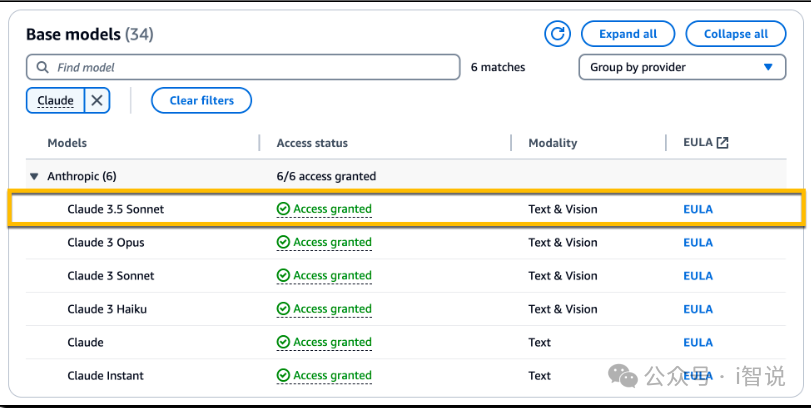The height and width of the screenshot is (408, 811).
Task: Open the EULA link for Claude Instant
Action: [x=697, y=376]
